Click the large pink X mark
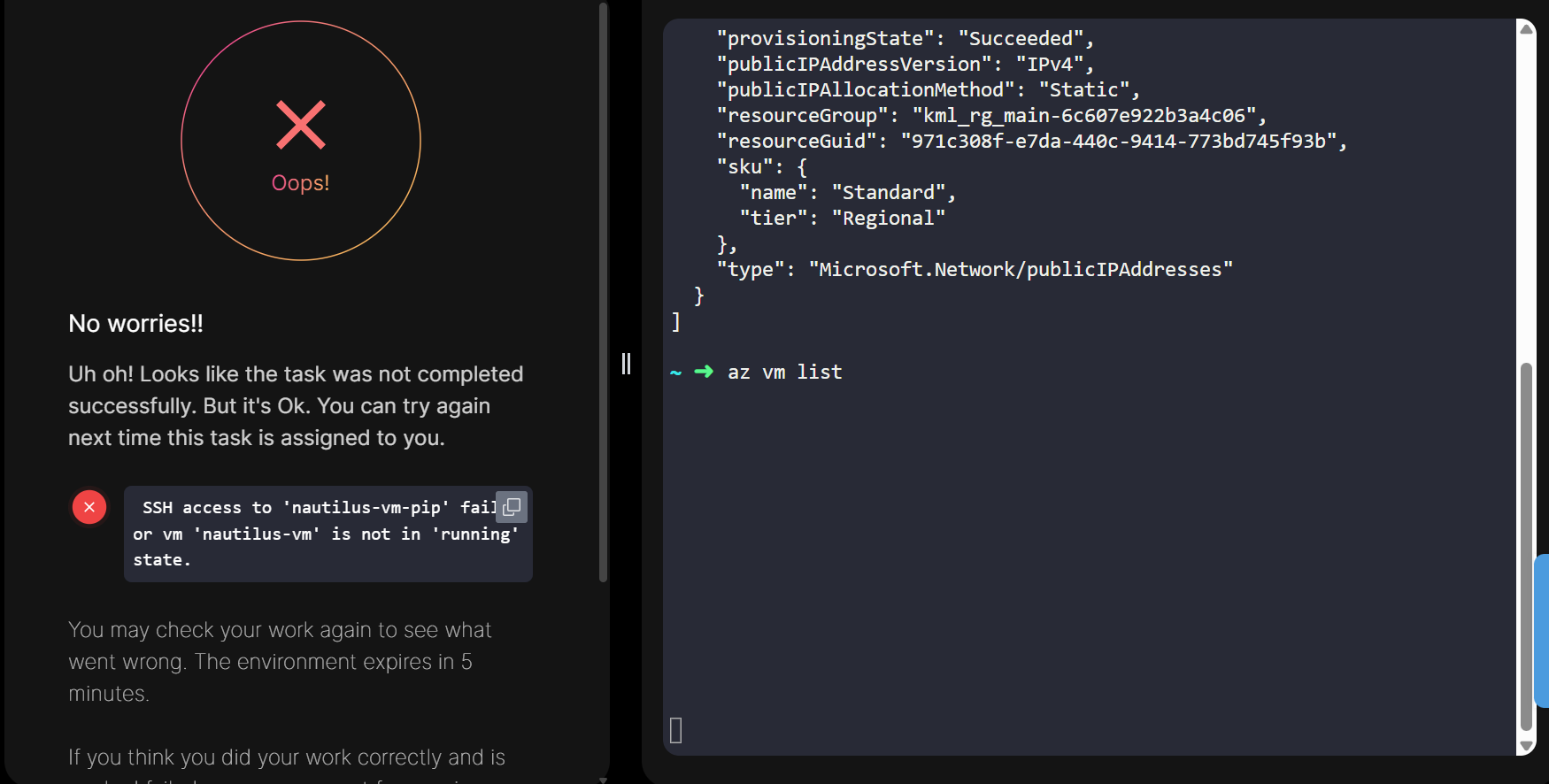Image resolution: width=1549 pixels, height=784 pixels. point(301,125)
